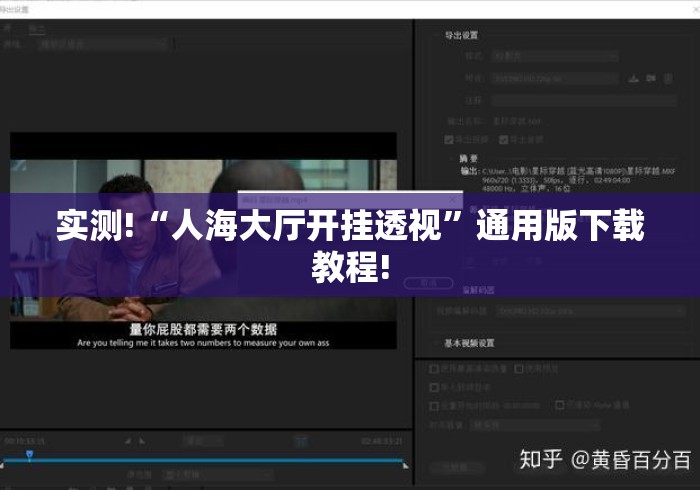
Task: Close the encoding progress dialog with X
Action: point(452,199)
